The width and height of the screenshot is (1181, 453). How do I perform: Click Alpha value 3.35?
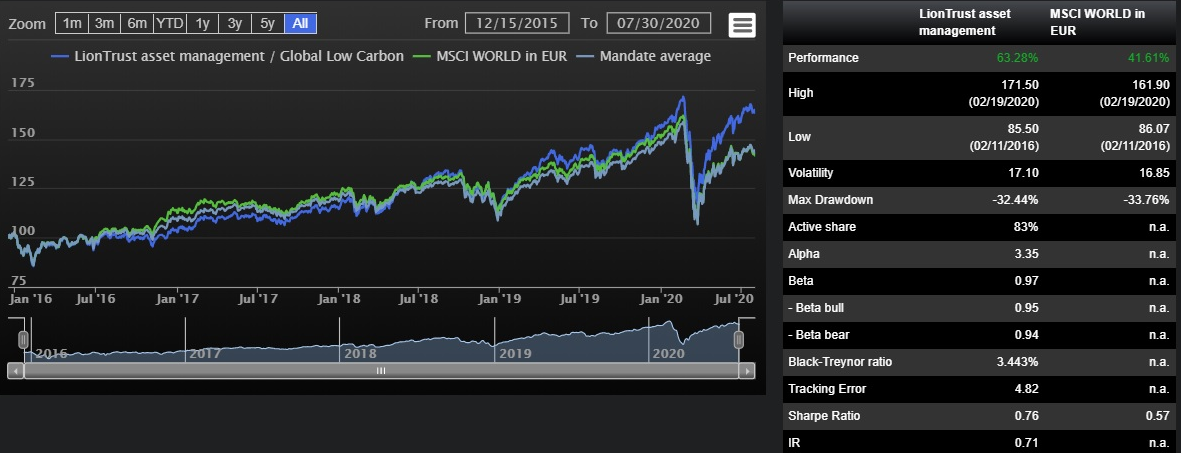coord(1028,254)
